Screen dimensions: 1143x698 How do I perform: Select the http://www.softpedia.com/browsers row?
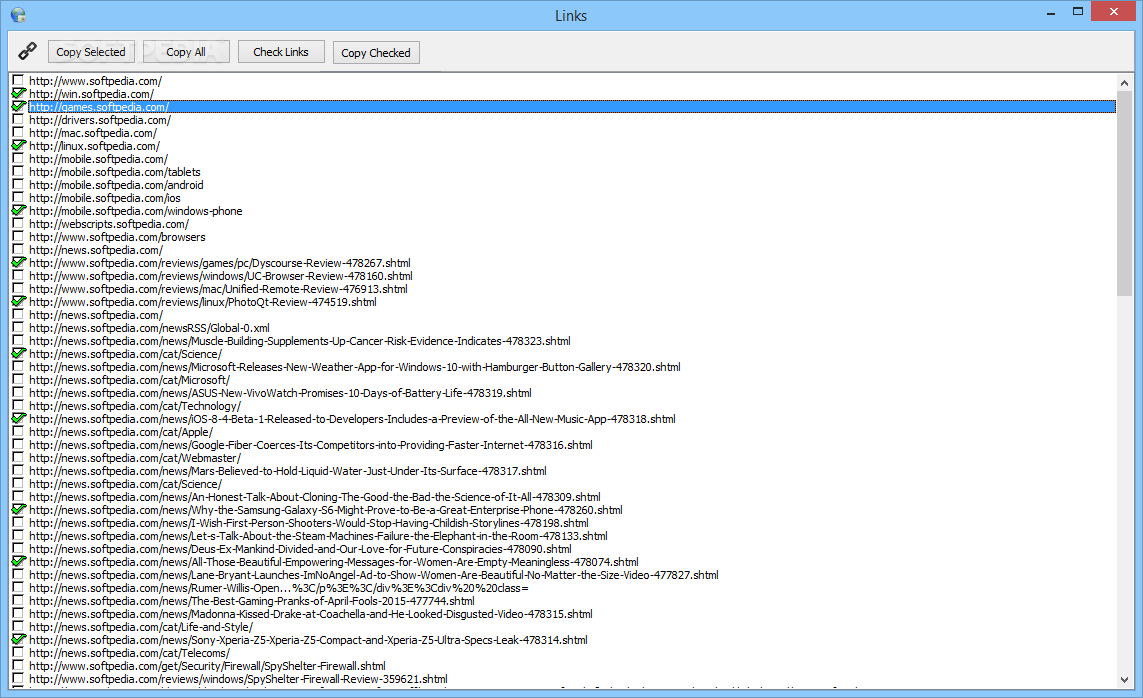tap(117, 237)
